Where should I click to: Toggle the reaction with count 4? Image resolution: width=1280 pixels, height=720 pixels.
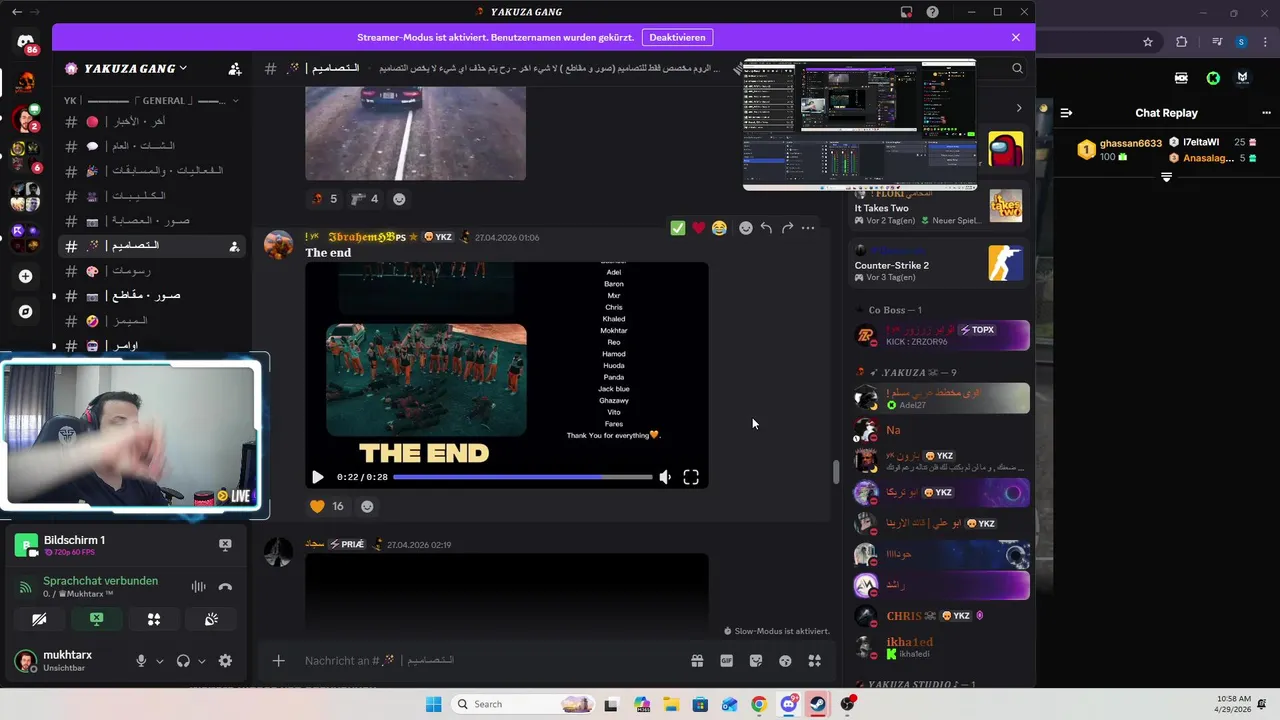point(365,199)
